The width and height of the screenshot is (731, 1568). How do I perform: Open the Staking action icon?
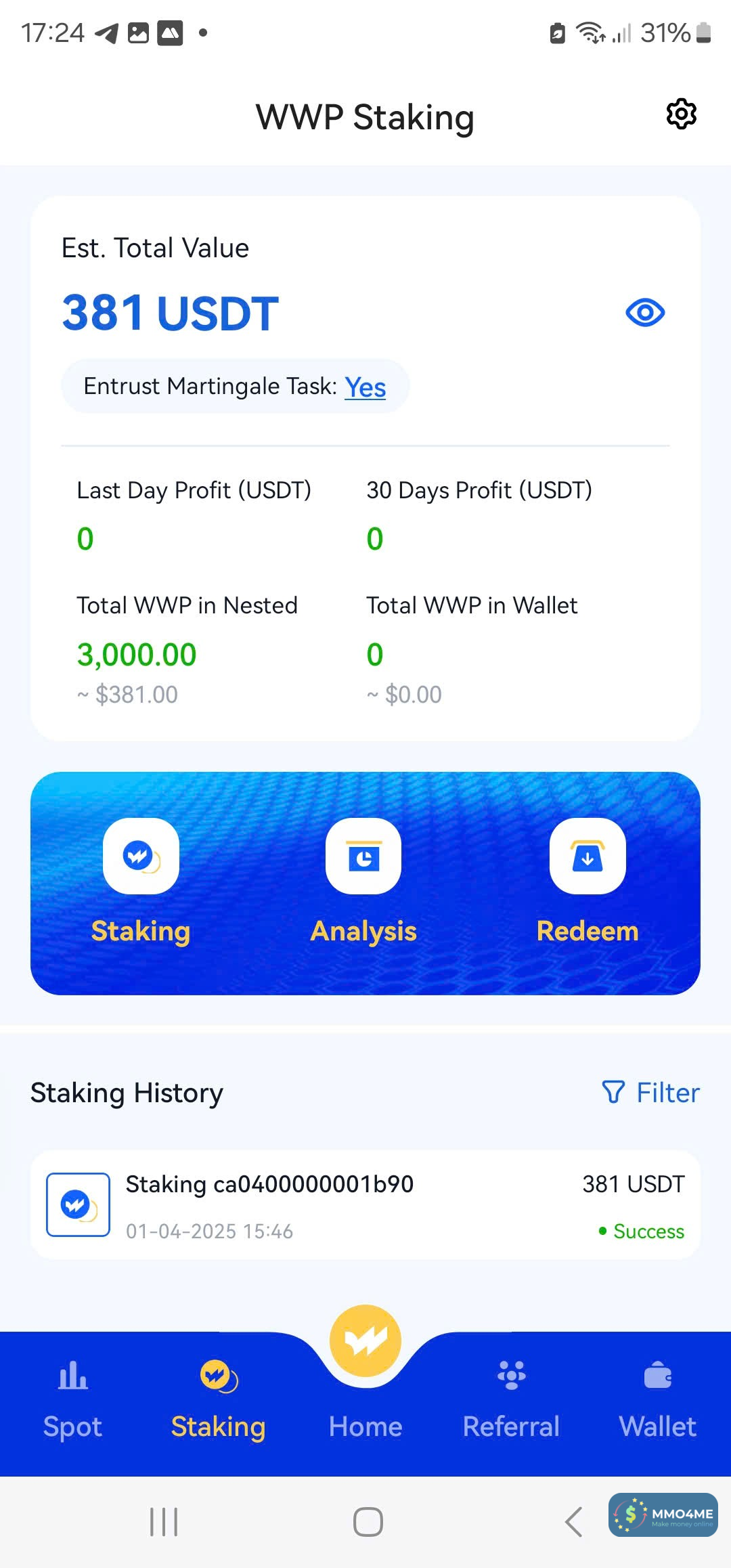point(141,856)
